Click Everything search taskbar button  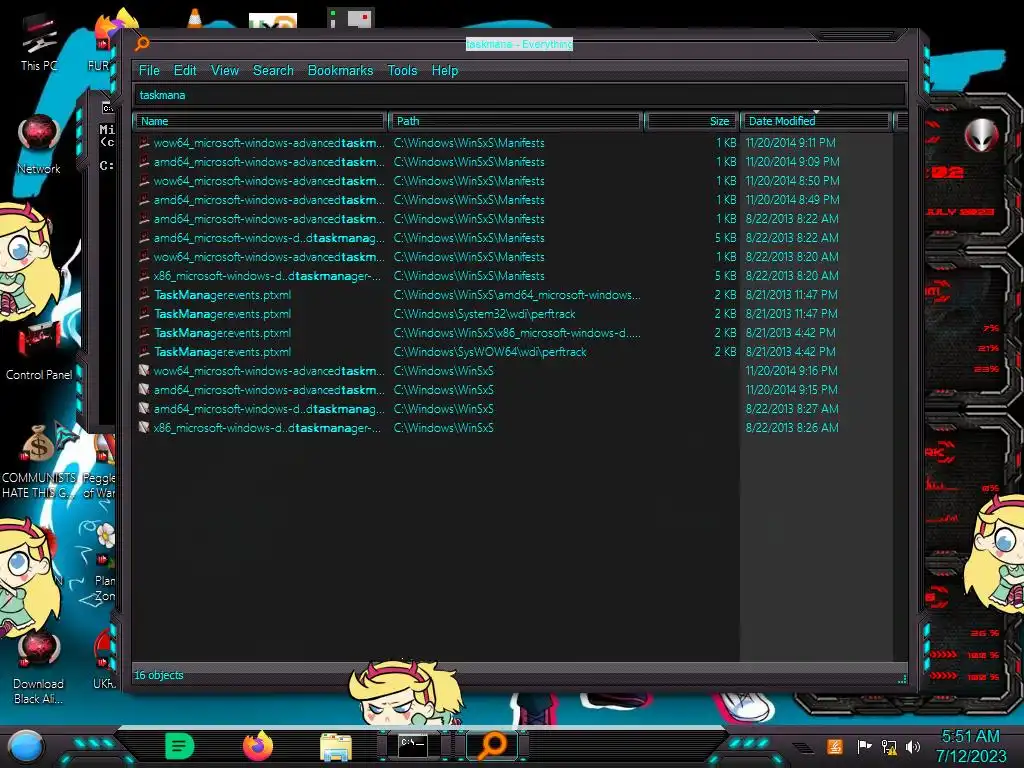click(493, 745)
